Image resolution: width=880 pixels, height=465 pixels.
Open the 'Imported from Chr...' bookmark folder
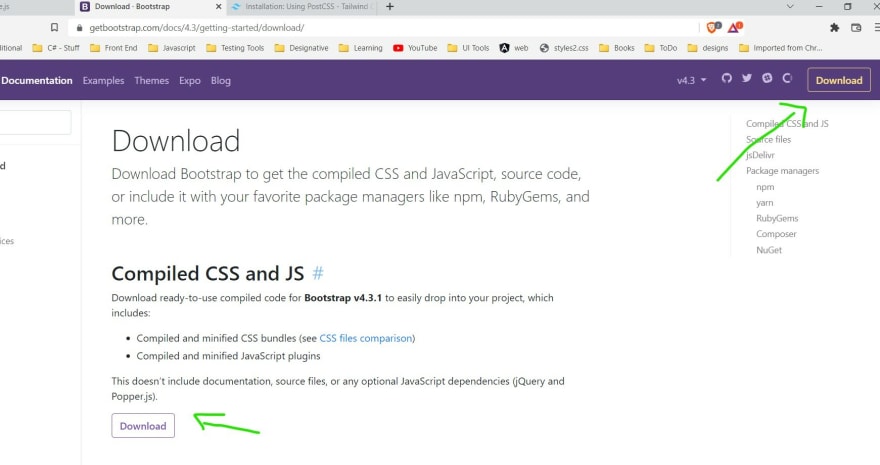pos(781,48)
